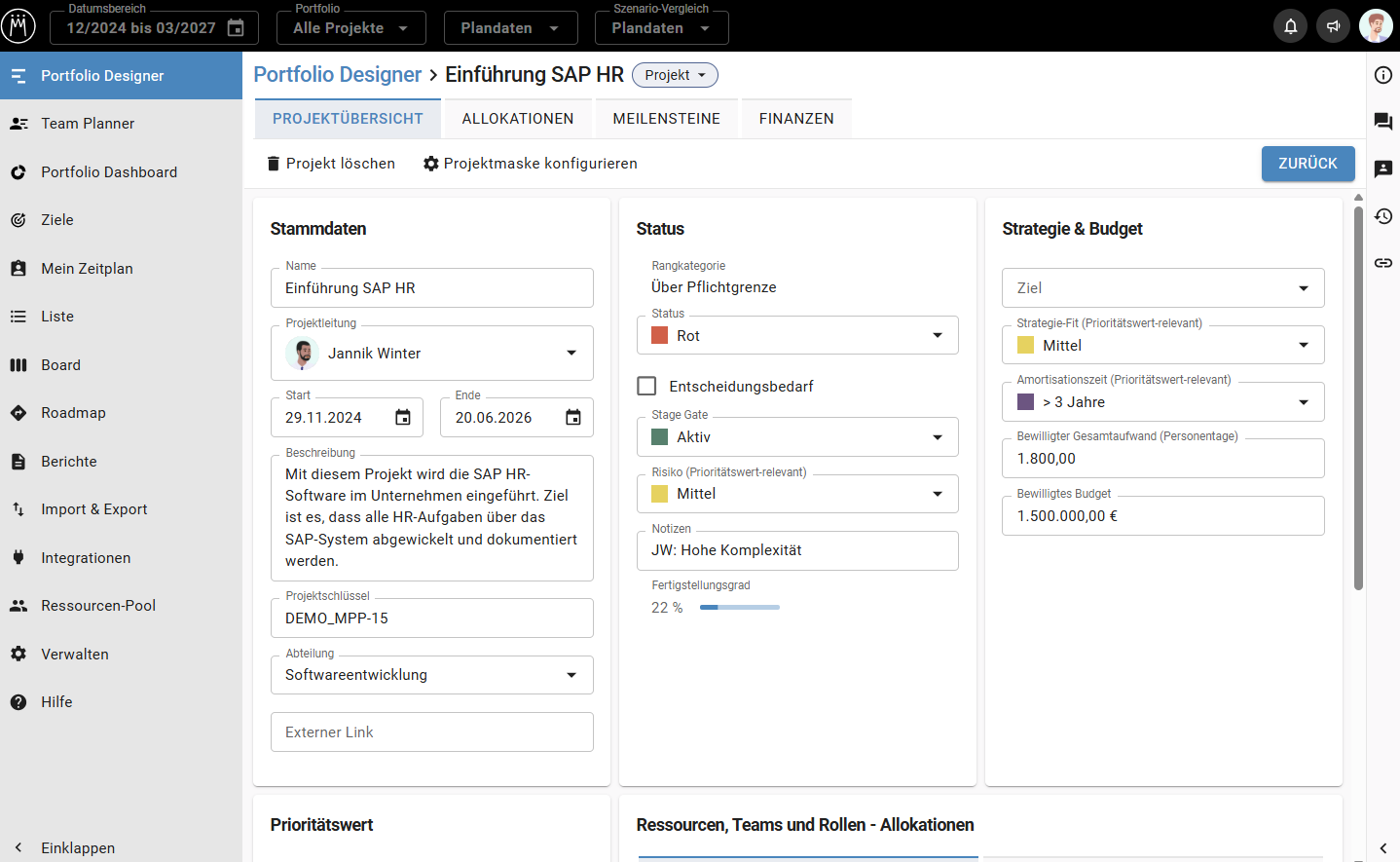Open the Projekt type chip dropdown
This screenshot has height=862, width=1400.
[675, 75]
